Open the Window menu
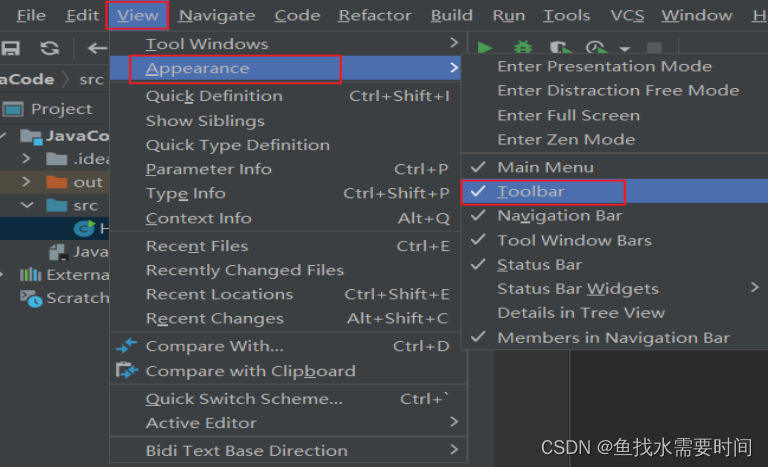The height and width of the screenshot is (467, 768). [696, 15]
